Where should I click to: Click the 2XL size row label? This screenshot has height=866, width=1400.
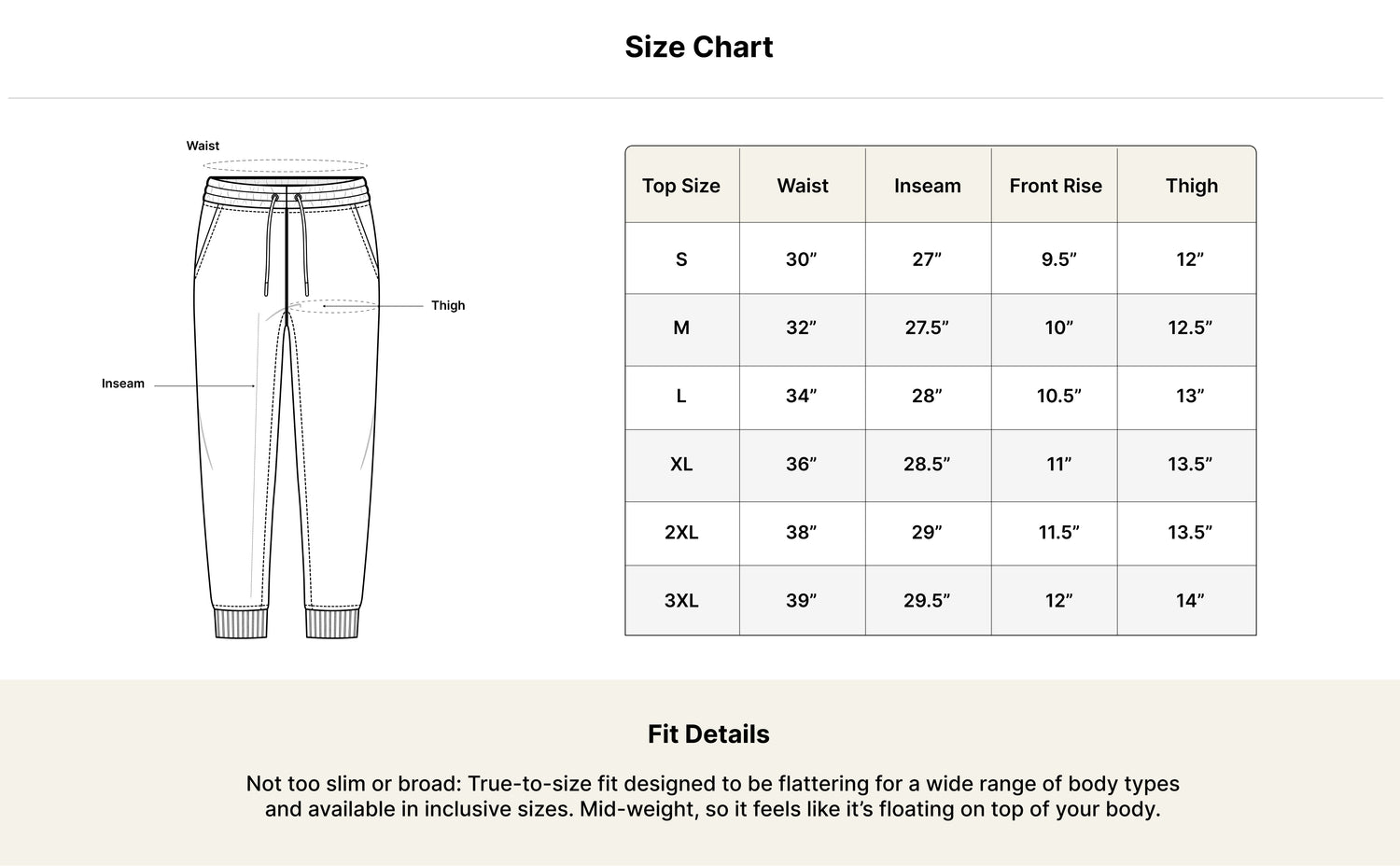click(x=681, y=532)
